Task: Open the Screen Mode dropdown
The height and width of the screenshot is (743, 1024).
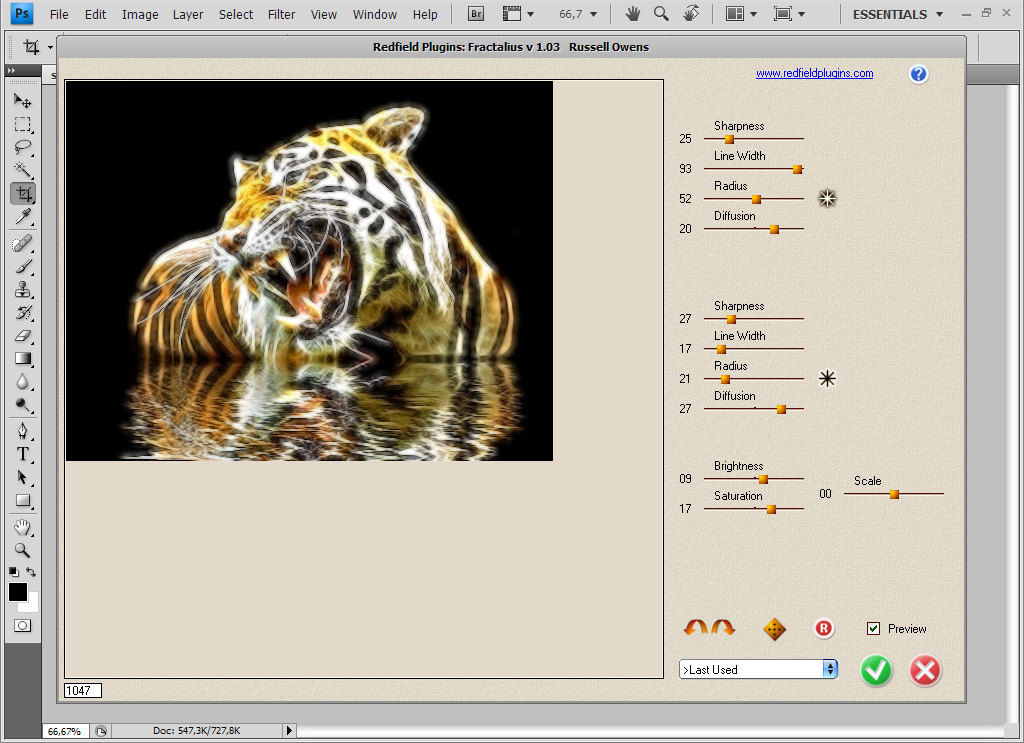Action: tap(789, 14)
